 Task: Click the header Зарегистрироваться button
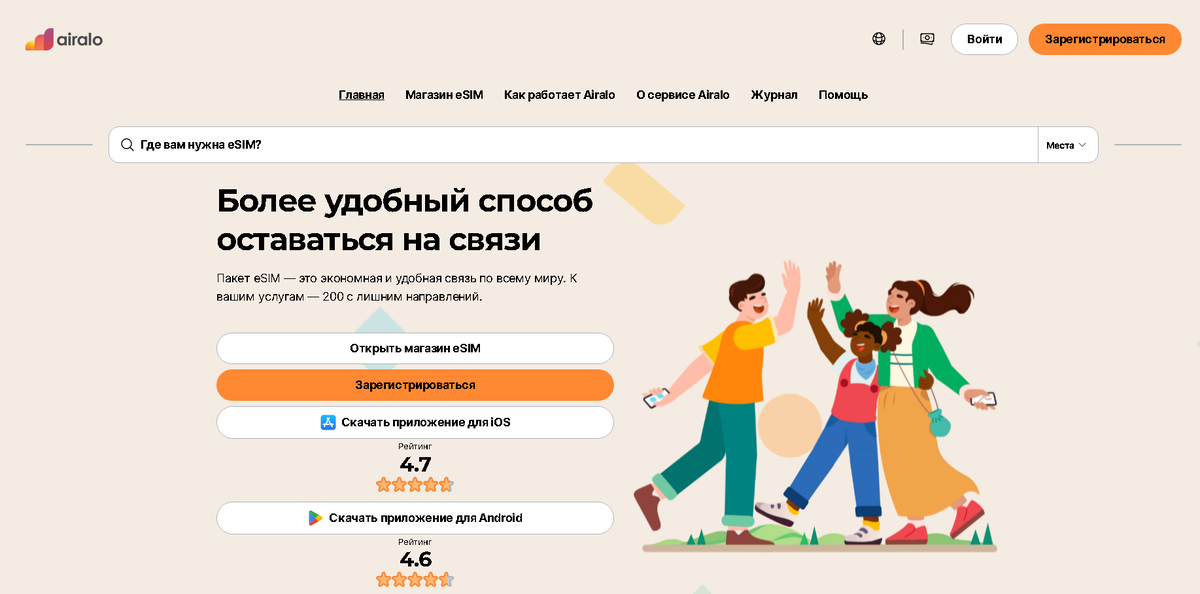coord(1105,39)
